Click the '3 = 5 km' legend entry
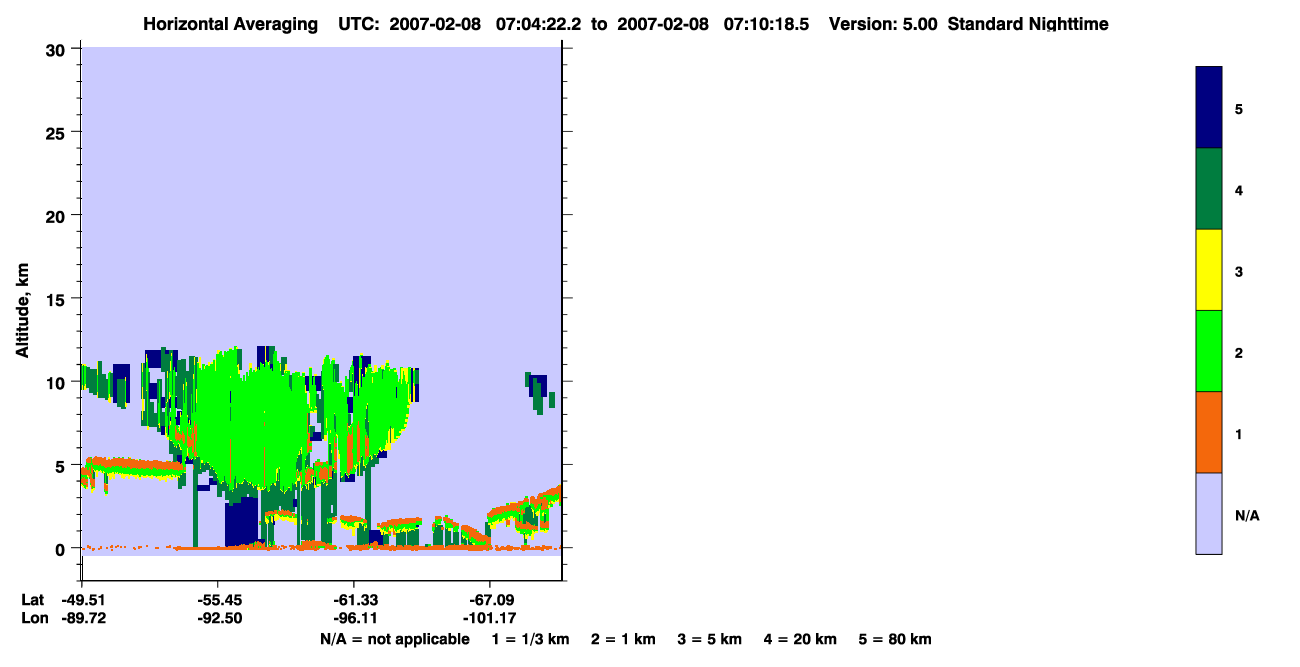The image size is (1300, 667). click(710, 639)
